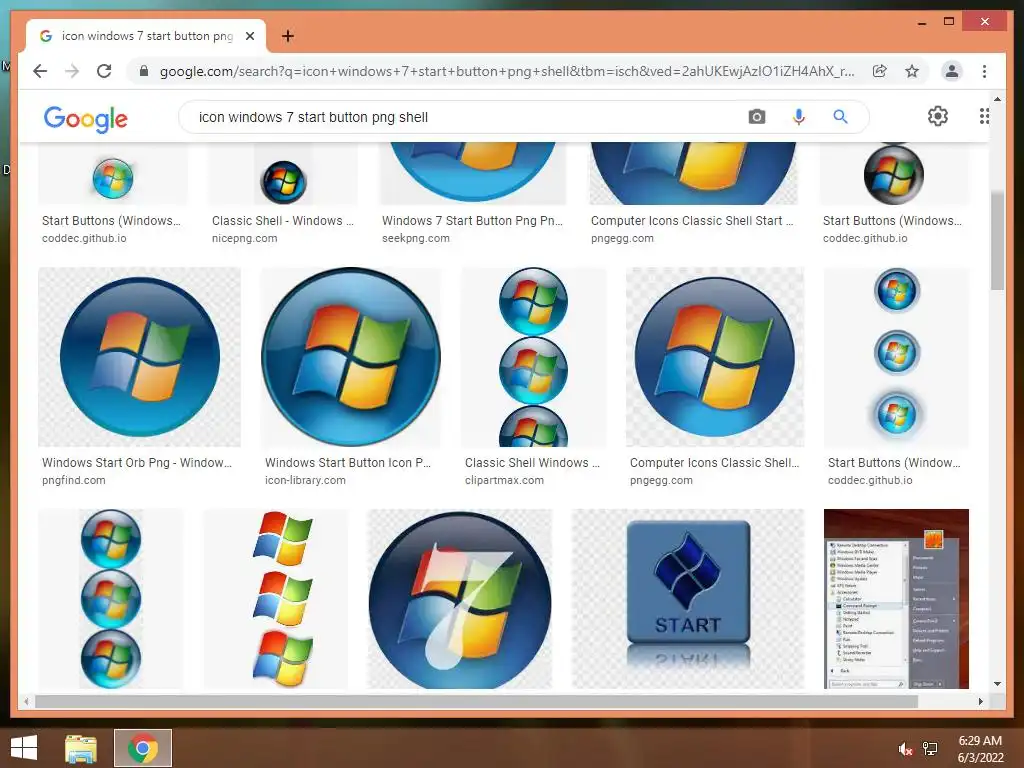Viewport: 1024px width, 768px height.
Task: Go back to the previous page
Action: click(40, 71)
